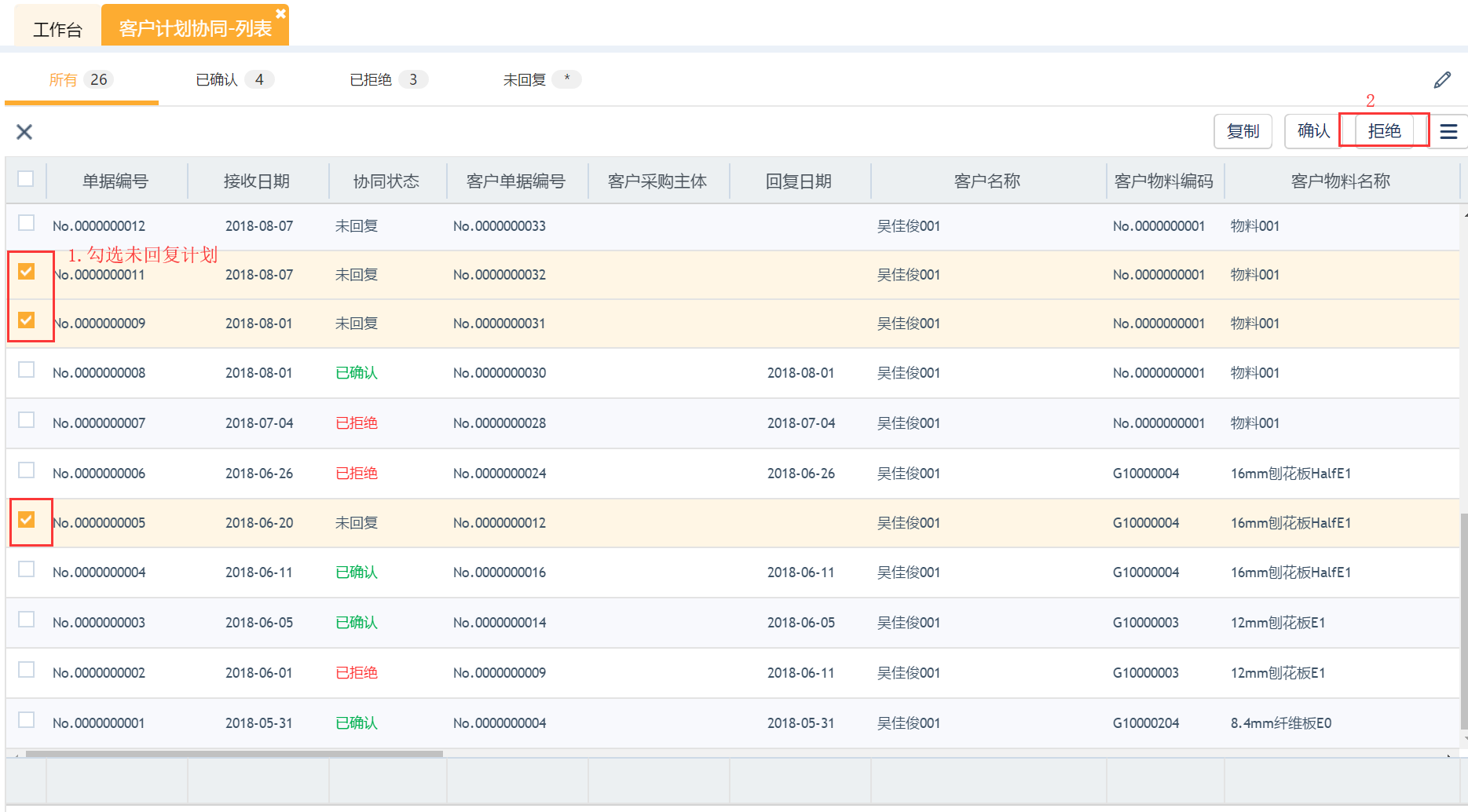Select the 客户计划协同-列表 tab
The height and width of the screenshot is (812, 1468).
click(x=195, y=28)
